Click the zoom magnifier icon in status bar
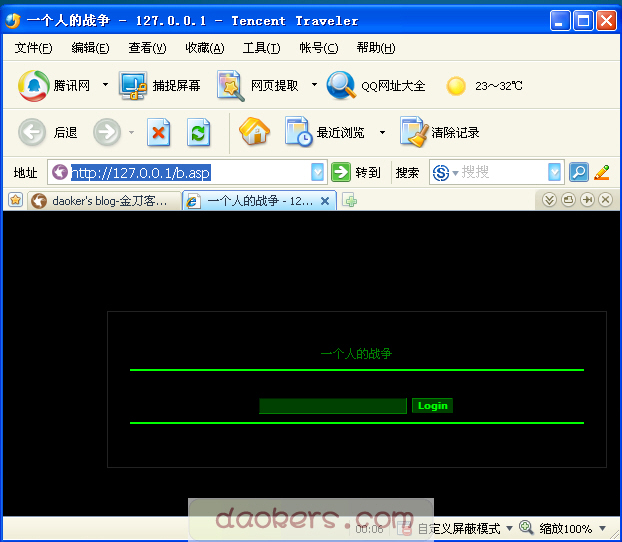 (526, 527)
